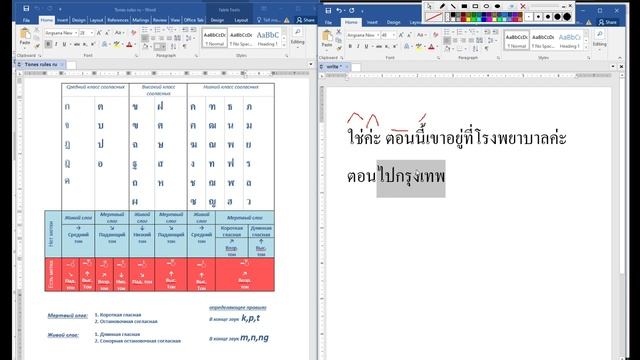
Task: Apply Heading 1 style in Tones rules window
Action: 268,38
